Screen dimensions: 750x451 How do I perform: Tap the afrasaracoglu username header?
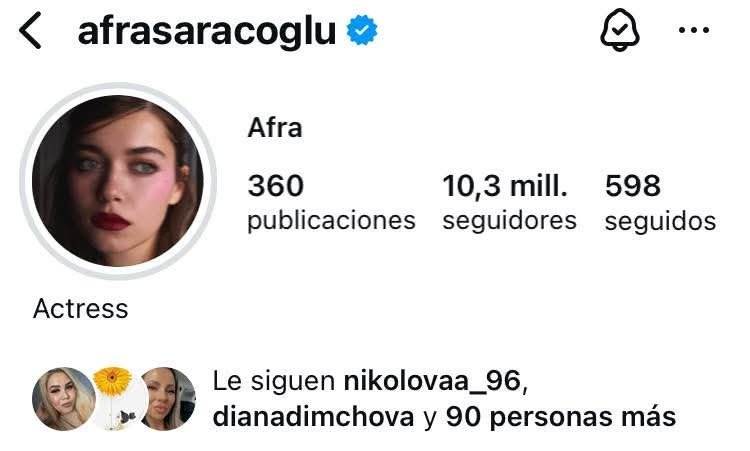(x=207, y=32)
